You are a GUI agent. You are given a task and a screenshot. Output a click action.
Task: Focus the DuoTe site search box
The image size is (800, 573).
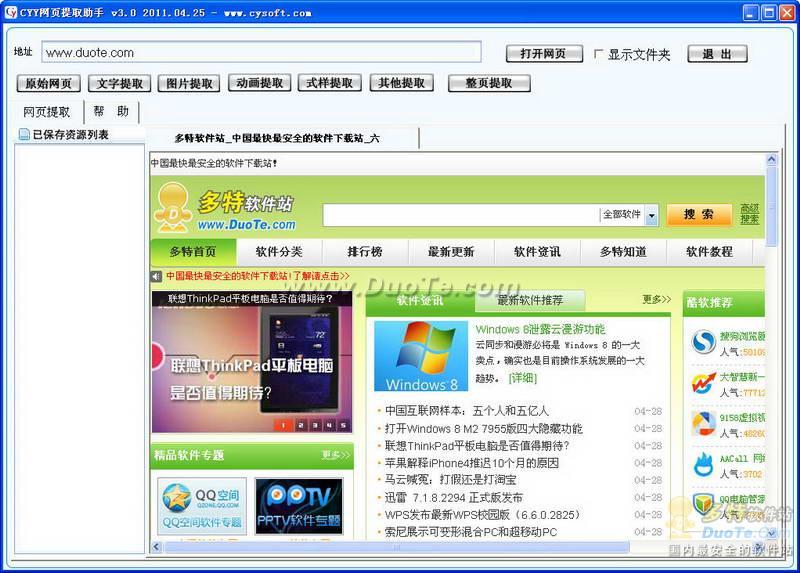[x=460, y=215]
